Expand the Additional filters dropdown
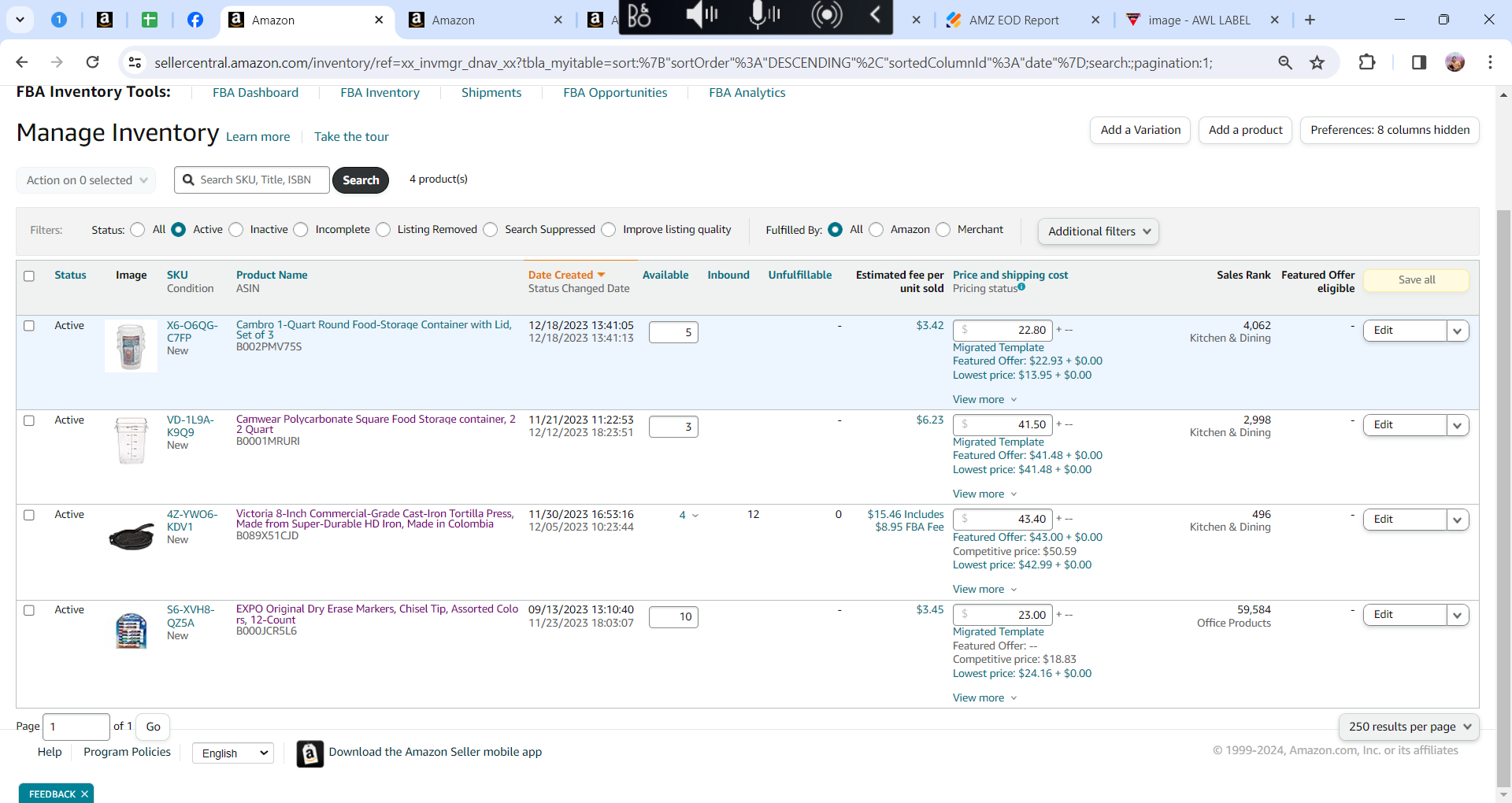This screenshot has width=1512, height=803. (1099, 231)
